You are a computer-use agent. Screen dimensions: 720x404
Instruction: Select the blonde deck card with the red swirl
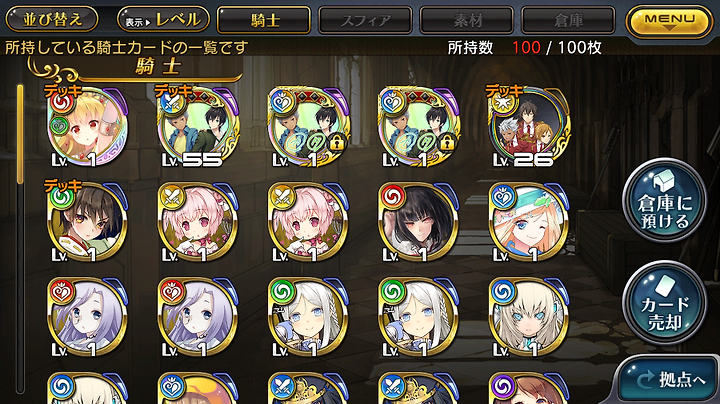tap(87, 126)
